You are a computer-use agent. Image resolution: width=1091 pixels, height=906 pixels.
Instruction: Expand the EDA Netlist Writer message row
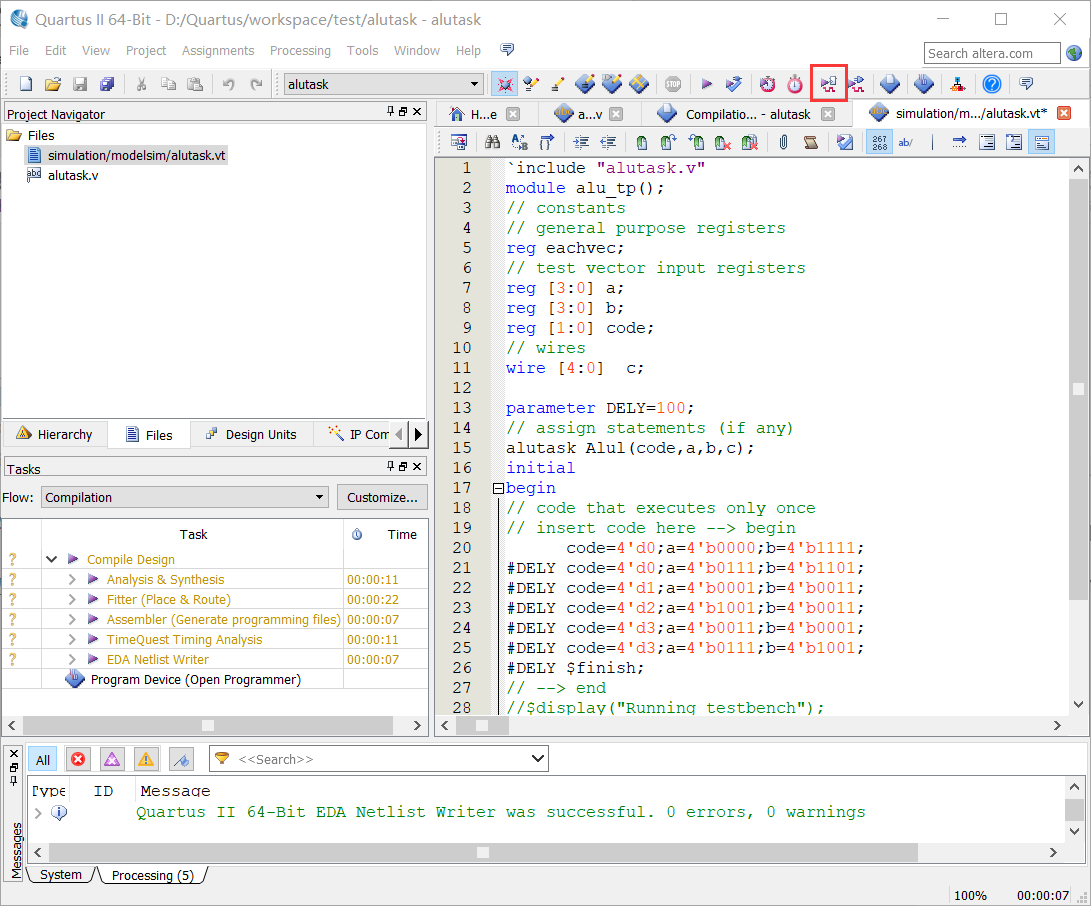(38, 812)
